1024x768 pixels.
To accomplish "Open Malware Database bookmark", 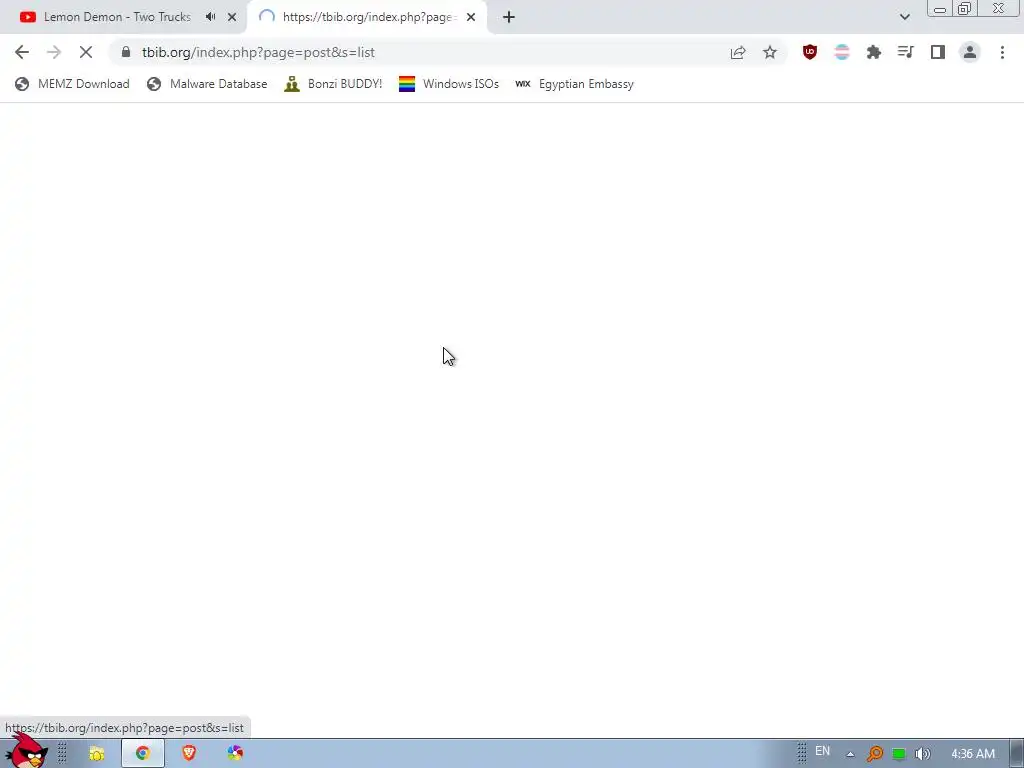I will [x=208, y=84].
